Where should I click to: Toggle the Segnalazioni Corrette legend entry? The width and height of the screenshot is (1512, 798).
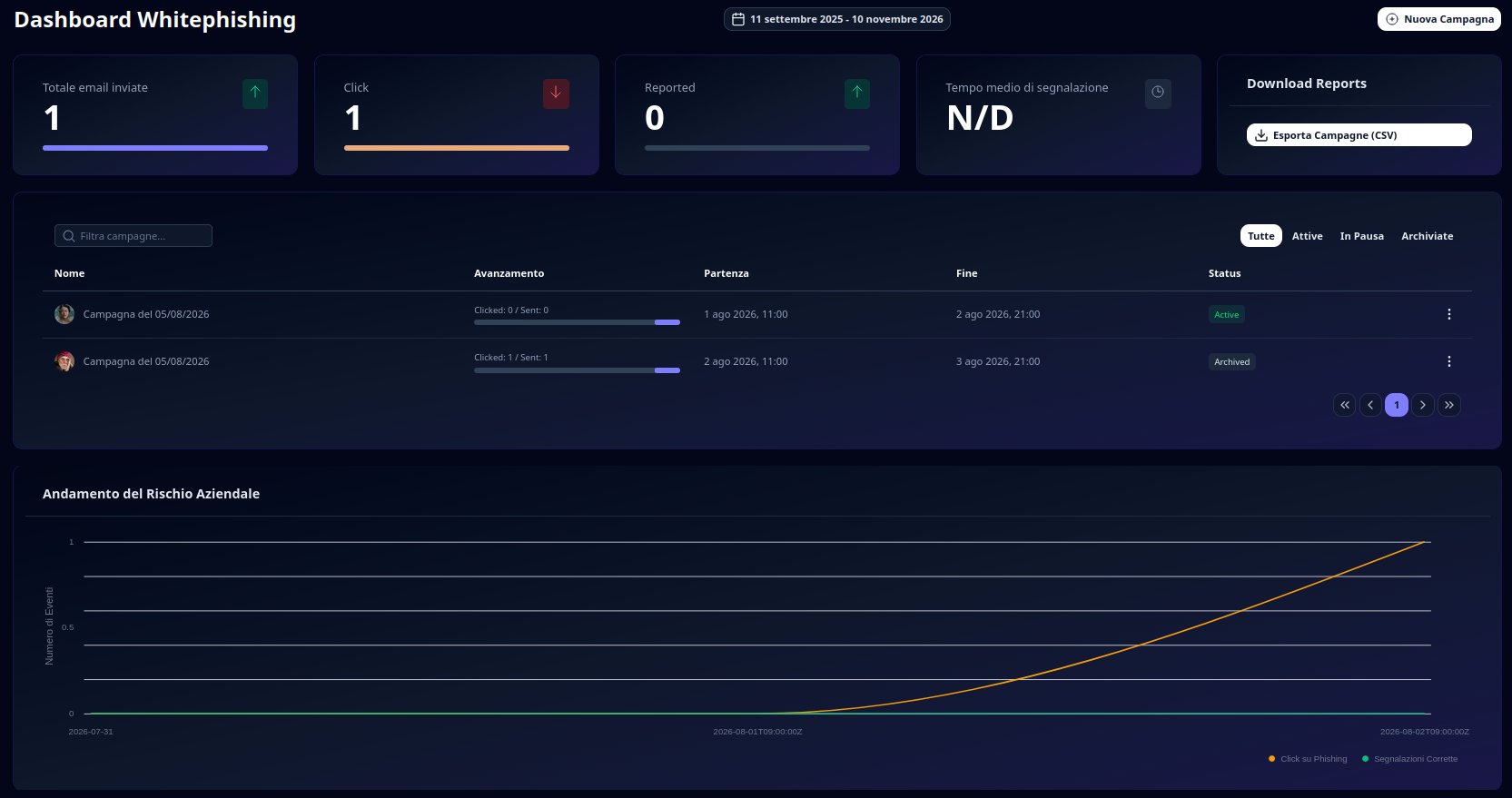[x=1409, y=759]
